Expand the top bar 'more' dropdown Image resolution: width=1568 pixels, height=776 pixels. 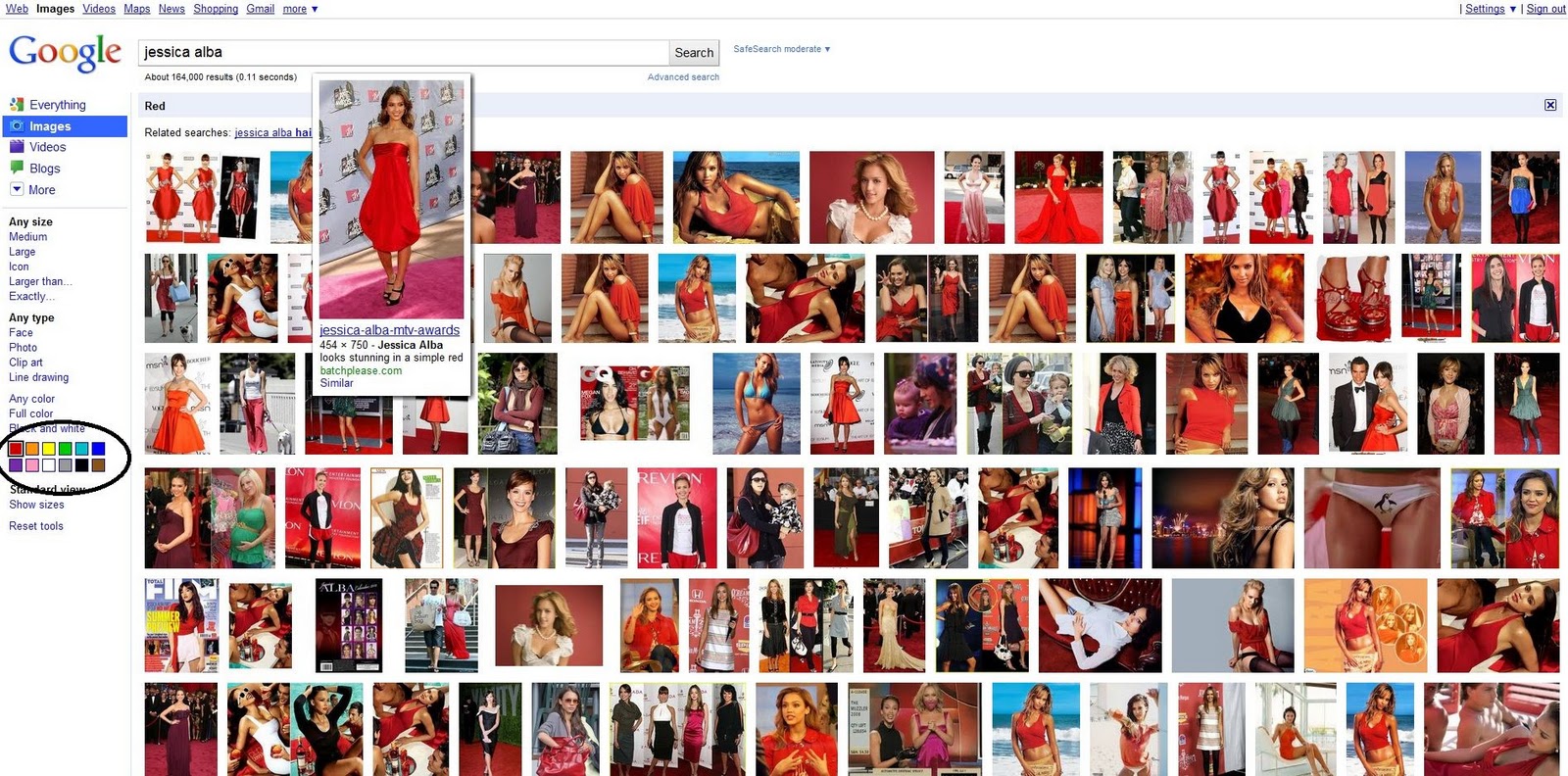[300, 9]
